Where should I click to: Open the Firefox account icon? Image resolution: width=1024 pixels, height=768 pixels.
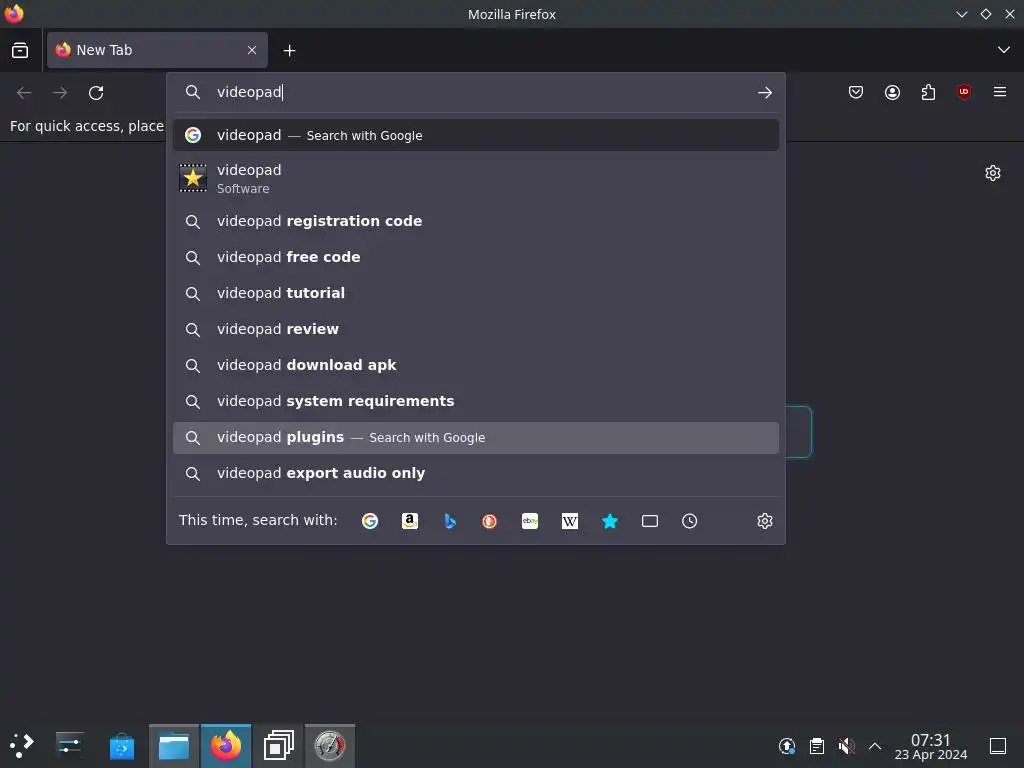pos(892,93)
